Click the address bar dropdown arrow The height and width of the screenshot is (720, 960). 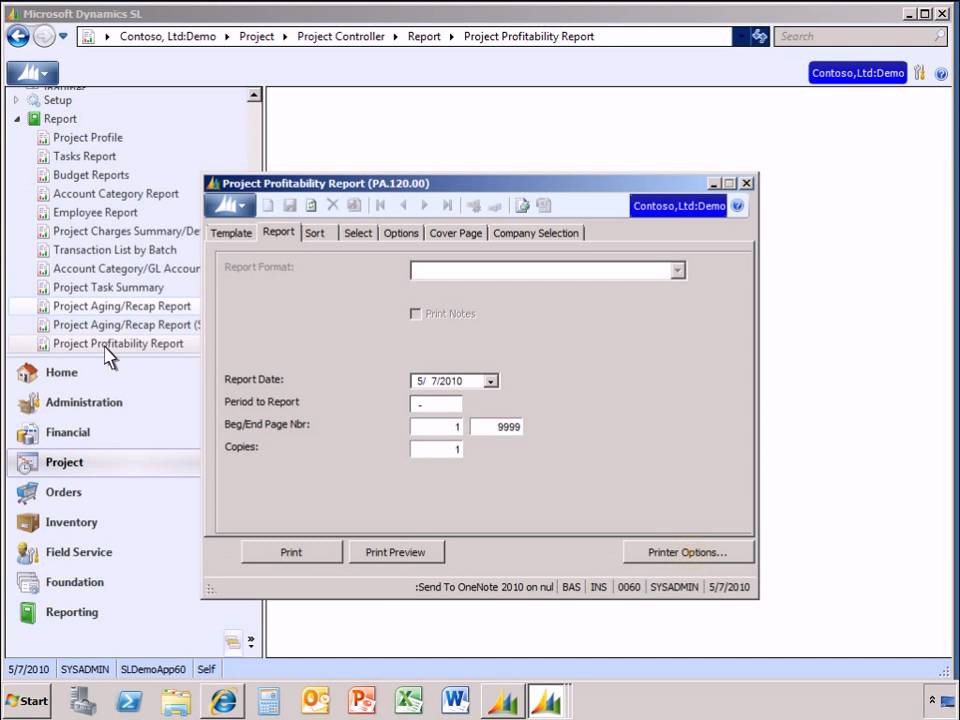click(x=741, y=37)
